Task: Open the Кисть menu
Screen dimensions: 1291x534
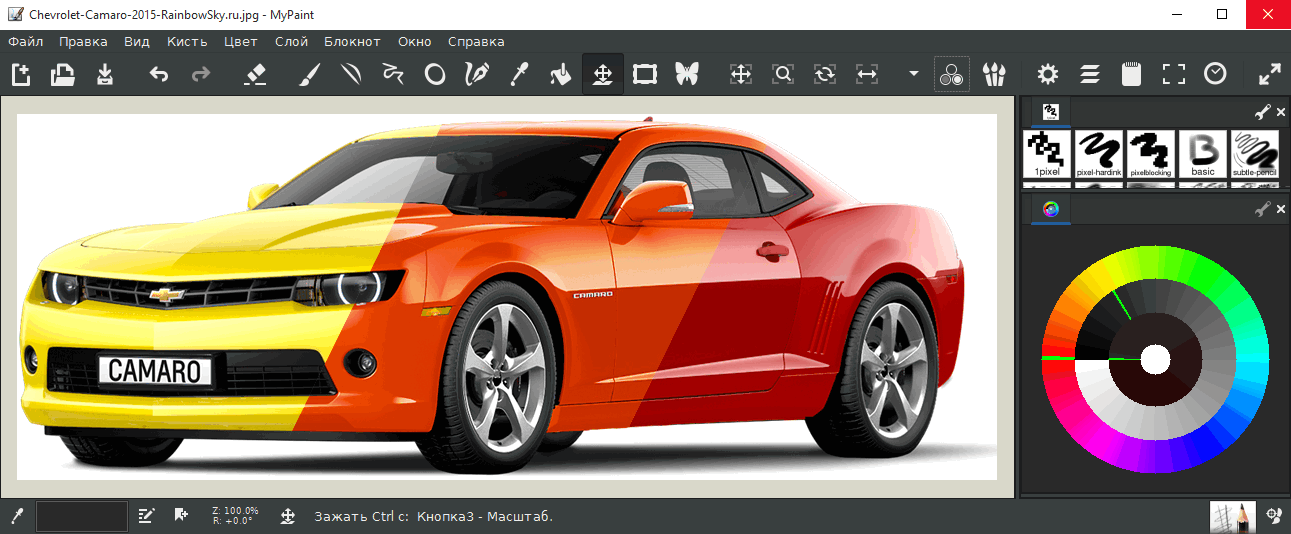Action: tap(187, 41)
